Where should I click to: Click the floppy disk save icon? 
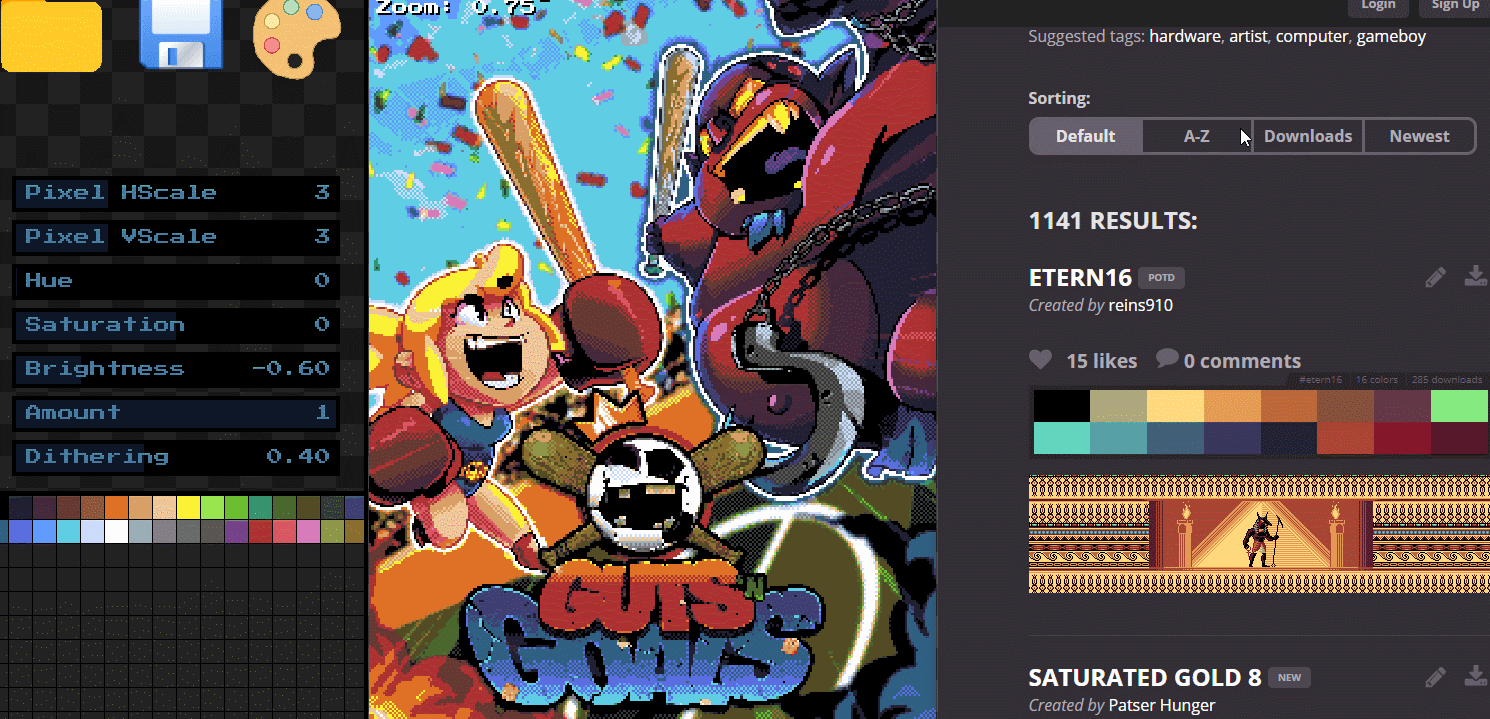pyautogui.click(x=181, y=34)
